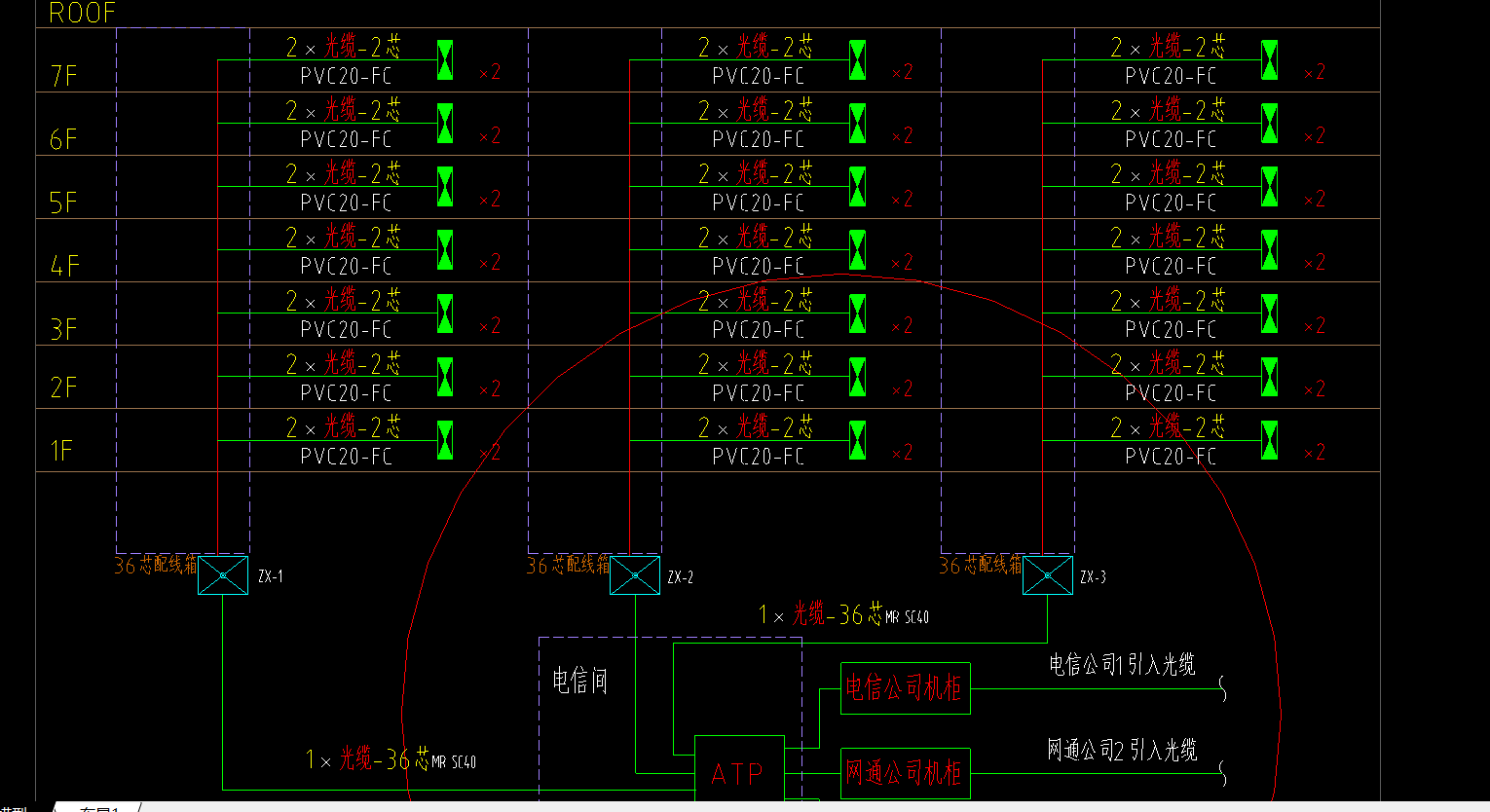Click the 4F green terminal symbol on ZX-3 riser
Screen dimensions: 1490x812
1270,249
